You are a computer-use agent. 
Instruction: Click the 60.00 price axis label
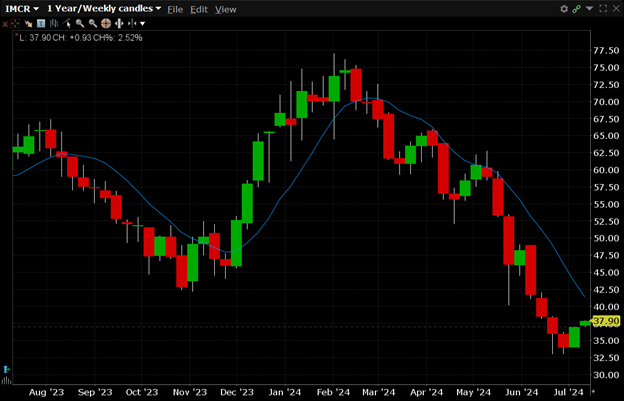(x=606, y=170)
